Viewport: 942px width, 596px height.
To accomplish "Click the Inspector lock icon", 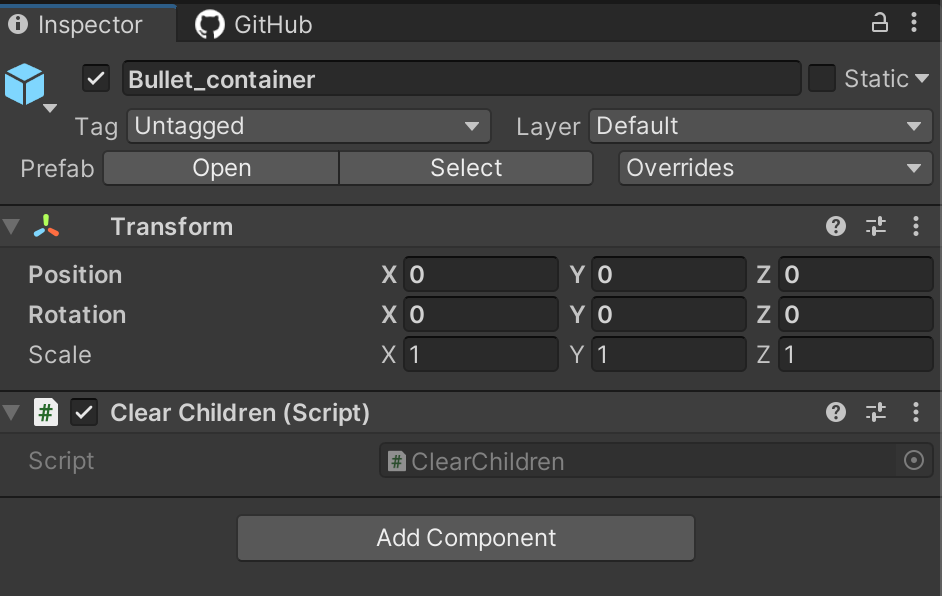I will 880,23.
